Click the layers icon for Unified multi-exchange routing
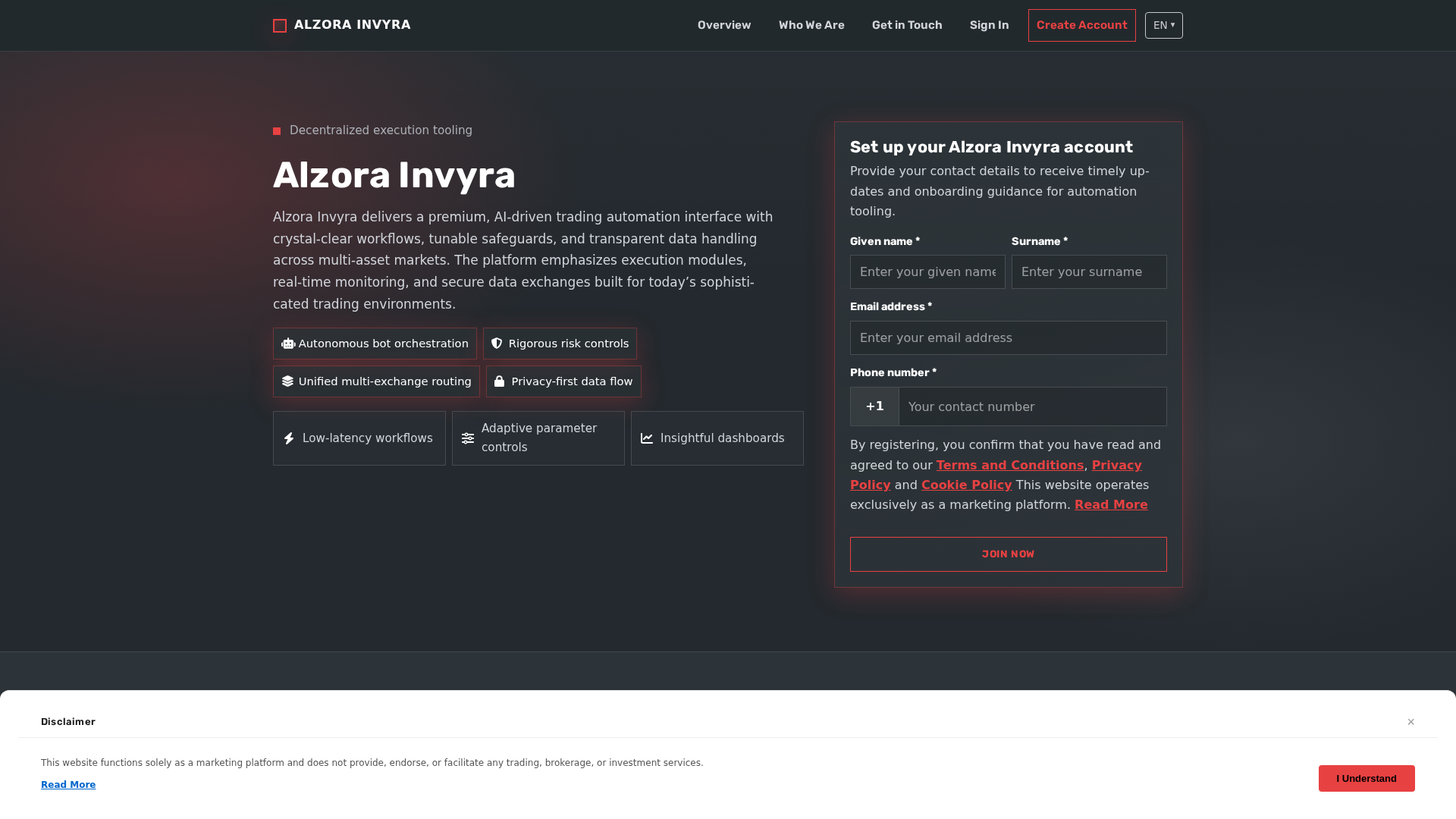The image size is (1456, 819). [x=287, y=381]
